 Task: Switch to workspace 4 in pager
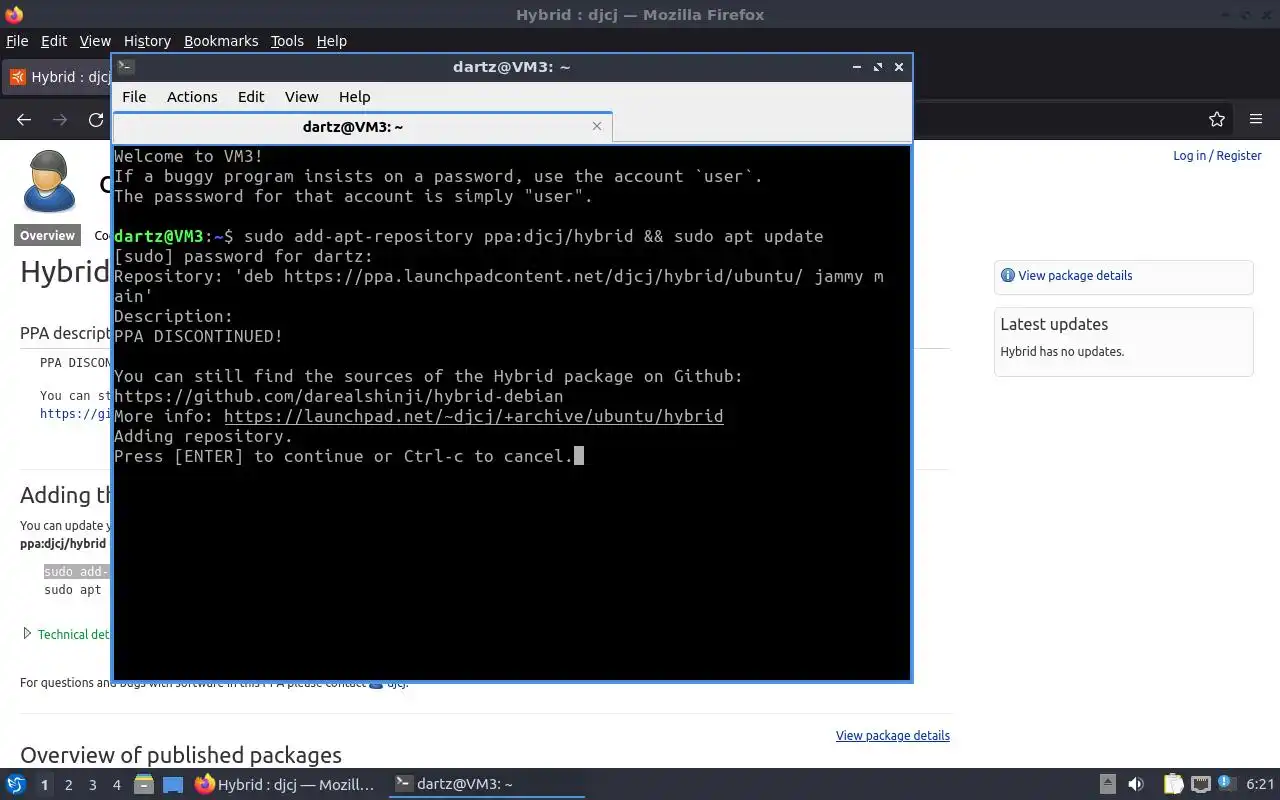click(x=116, y=785)
